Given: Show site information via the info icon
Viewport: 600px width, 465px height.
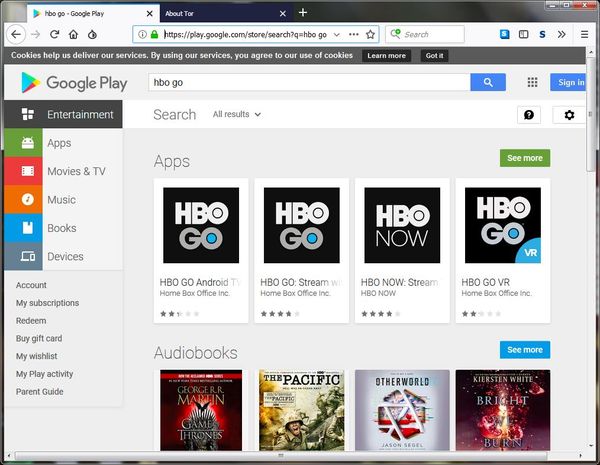Looking at the screenshot, I should (x=142, y=34).
